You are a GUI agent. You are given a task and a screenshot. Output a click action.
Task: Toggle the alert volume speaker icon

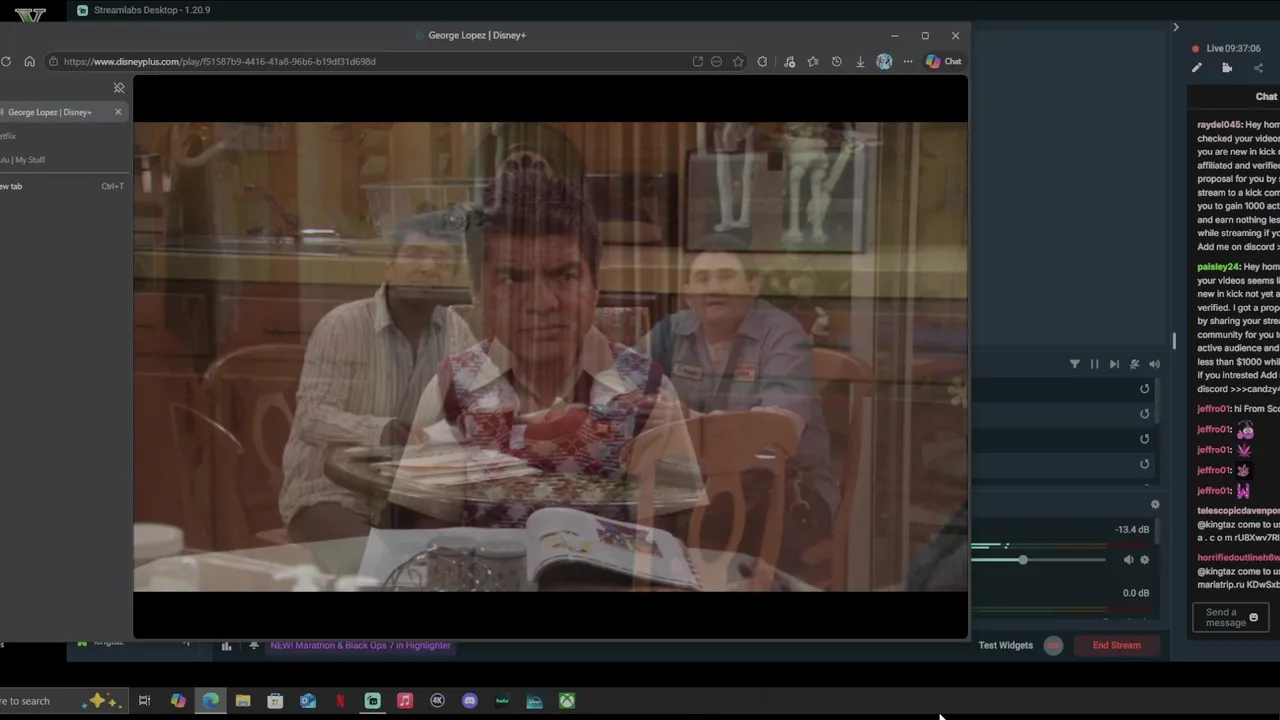click(x=1154, y=364)
